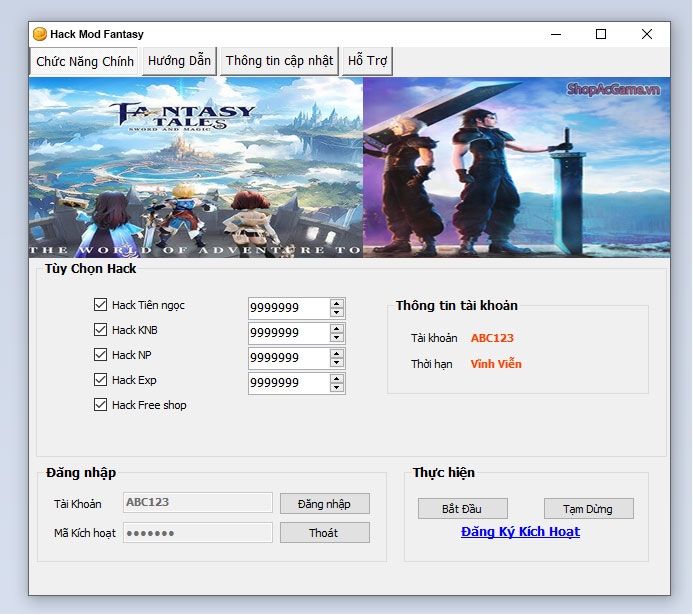This screenshot has width=693, height=616.
Task: Uncheck the Hack Free shop checkbox
Action: click(x=100, y=405)
